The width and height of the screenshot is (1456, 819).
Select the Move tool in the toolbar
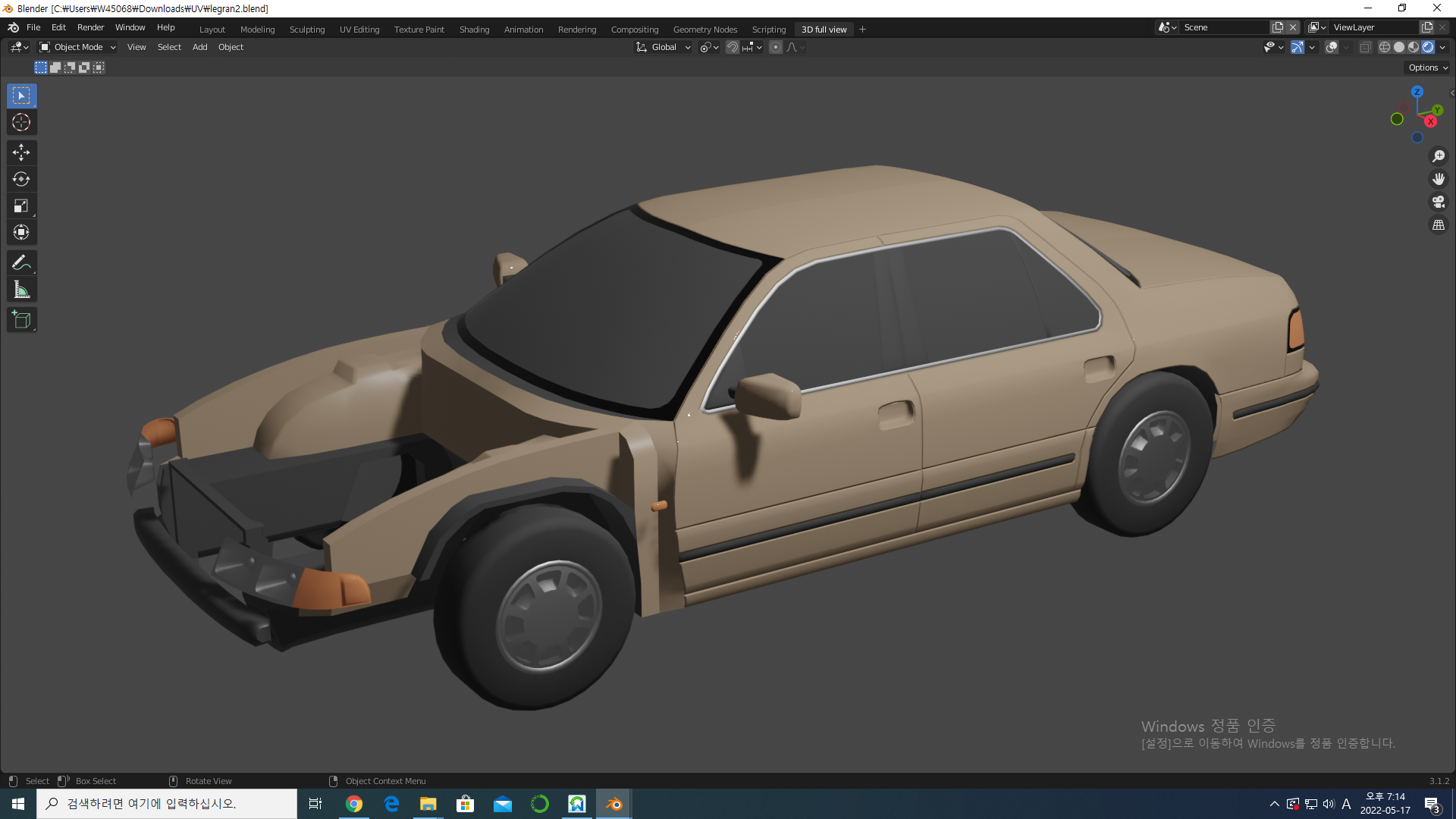coord(21,152)
